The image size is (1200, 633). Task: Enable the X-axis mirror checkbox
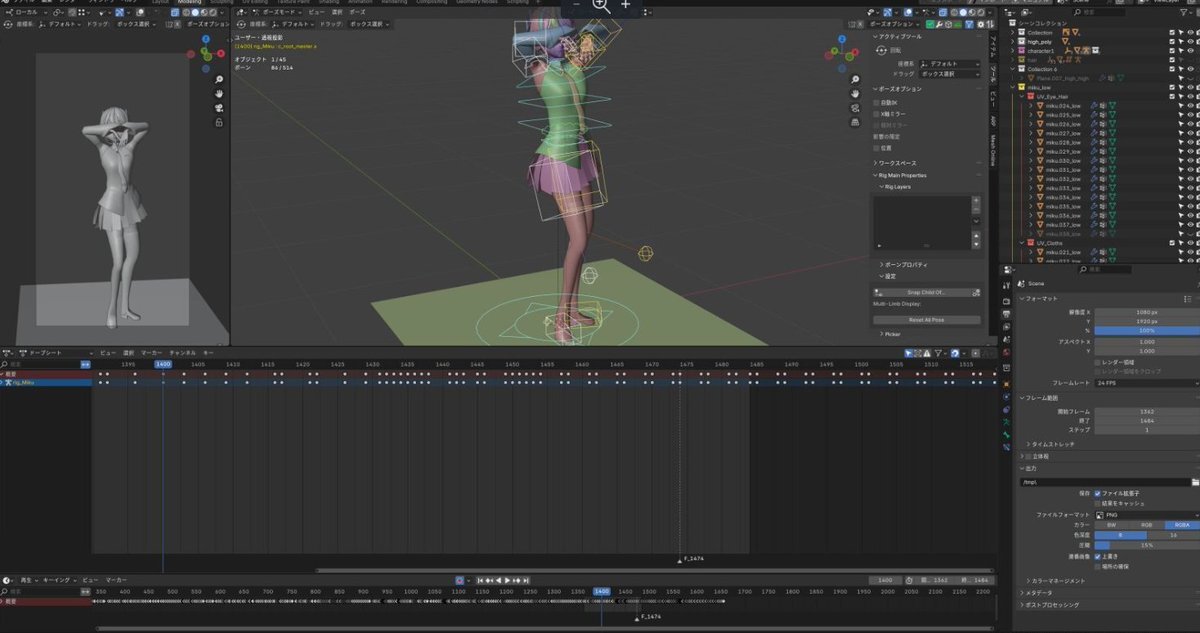coord(877,112)
